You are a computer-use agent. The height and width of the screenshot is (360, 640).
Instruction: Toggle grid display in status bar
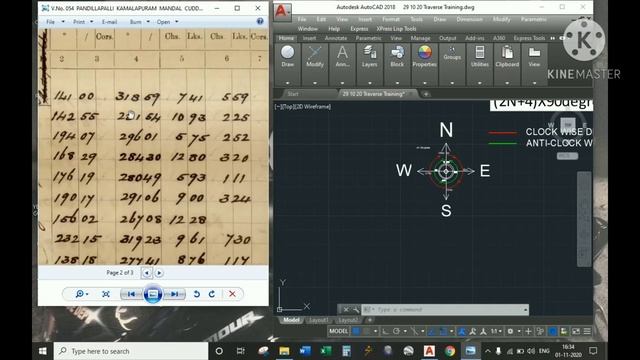[356, 331]
